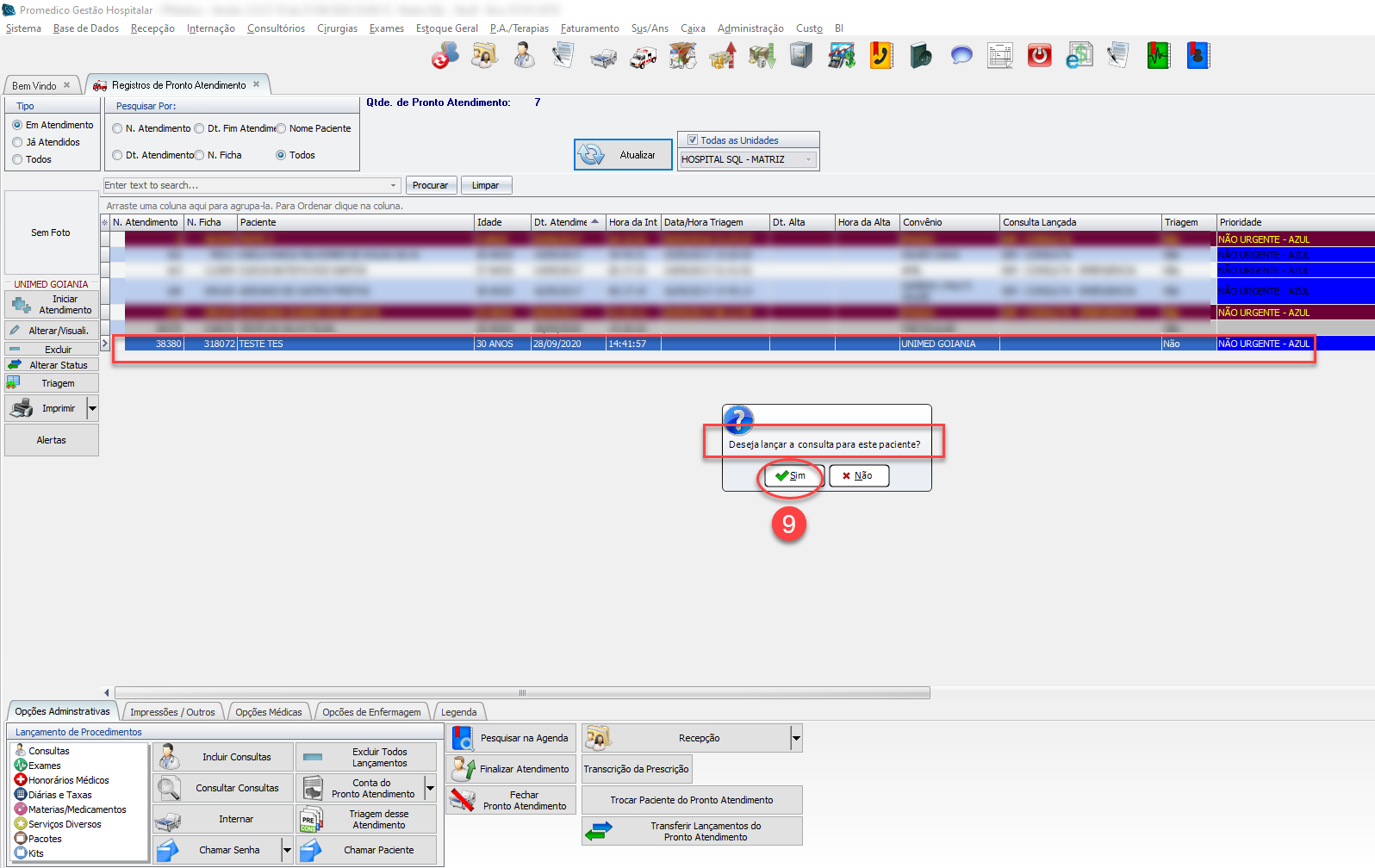Switch to the Opções Médicas tab
Viewport: 1375px width, 868px height.
pos(269,712)
